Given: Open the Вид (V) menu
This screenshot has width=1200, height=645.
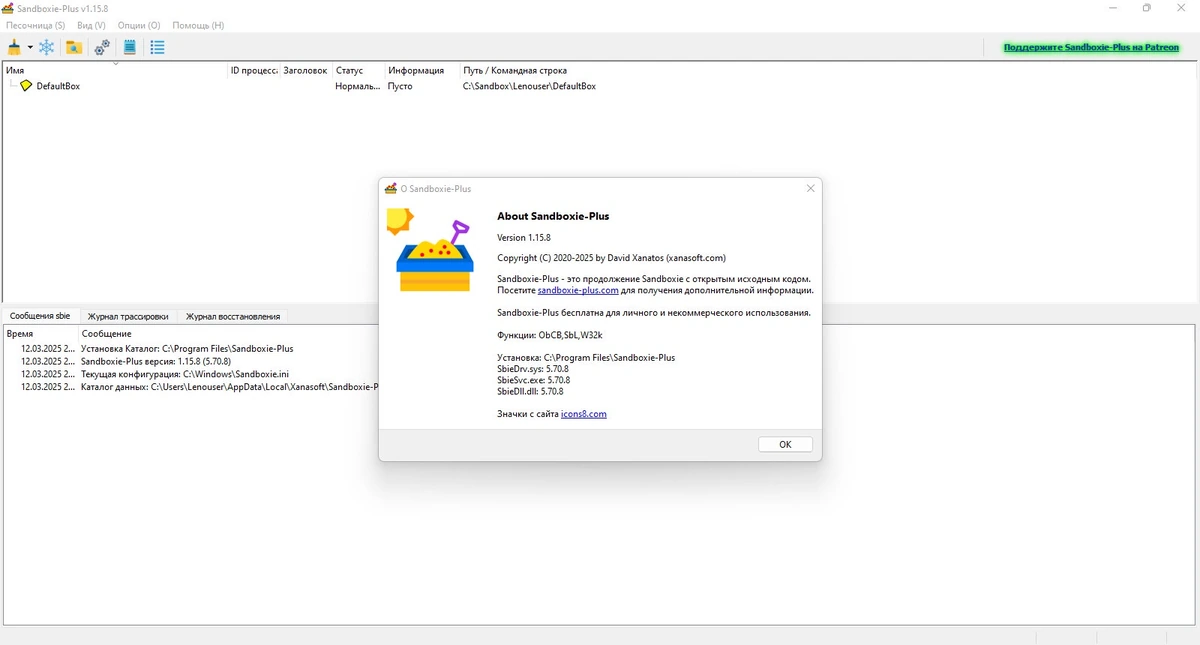Looking at the screenshot, I should click(91, 25).
